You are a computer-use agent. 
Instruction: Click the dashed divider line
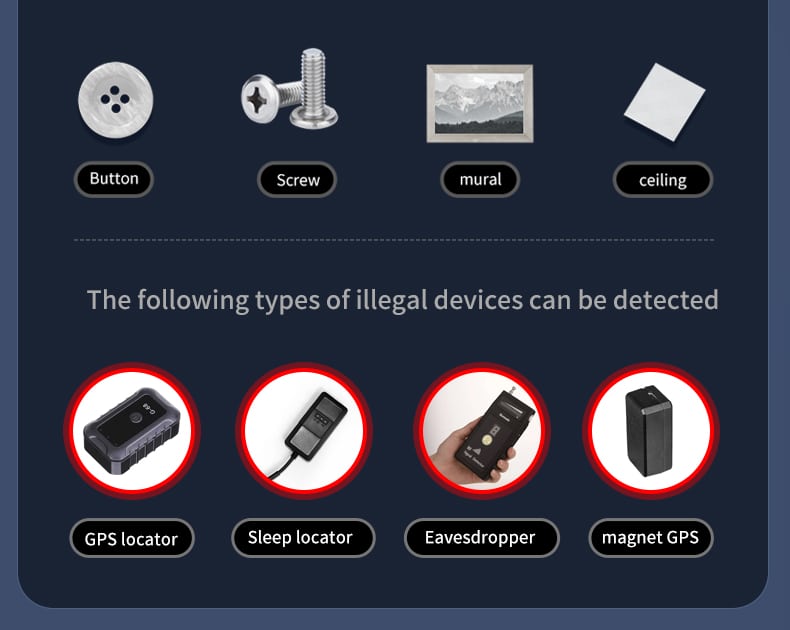click(x=394, y=240)
